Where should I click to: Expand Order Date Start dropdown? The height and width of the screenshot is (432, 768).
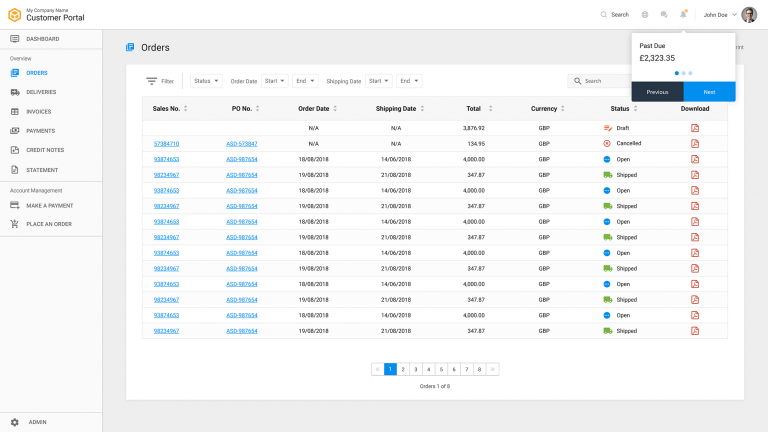coord(275,81)
